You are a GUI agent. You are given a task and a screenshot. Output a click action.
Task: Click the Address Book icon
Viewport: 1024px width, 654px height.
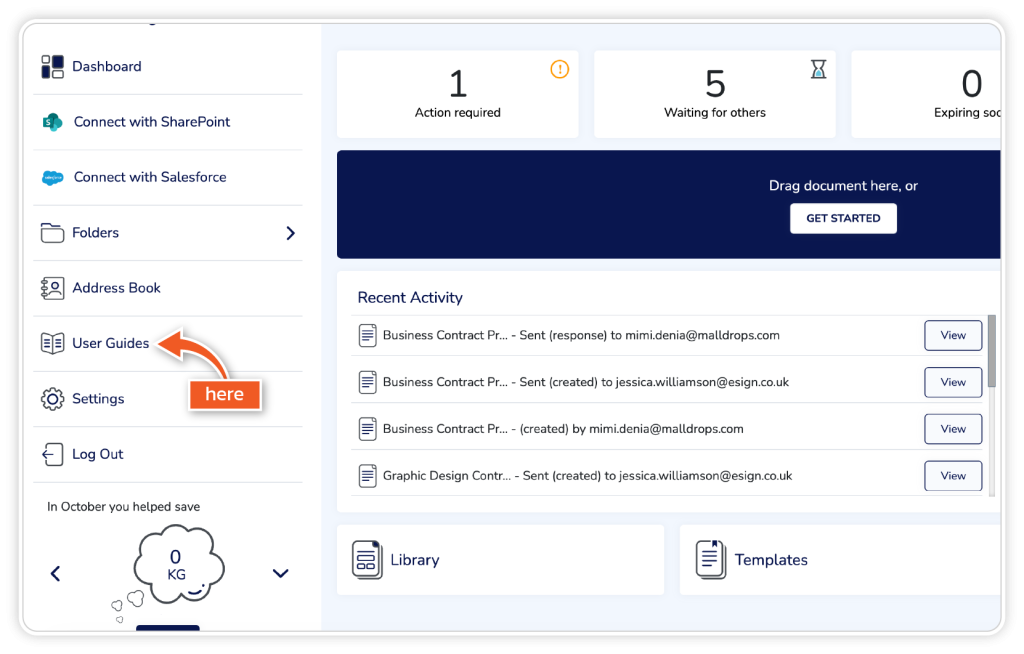coord(52,288)
